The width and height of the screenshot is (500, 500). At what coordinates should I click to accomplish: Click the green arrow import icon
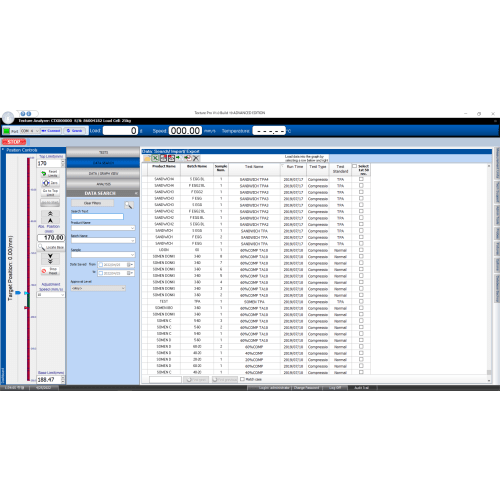[x=179, y=158]
